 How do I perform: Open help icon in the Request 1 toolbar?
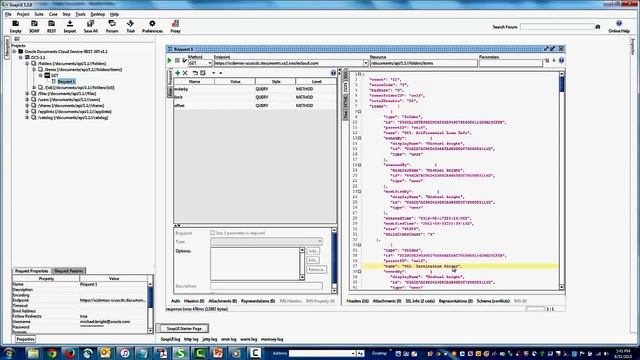pos(562,60)
